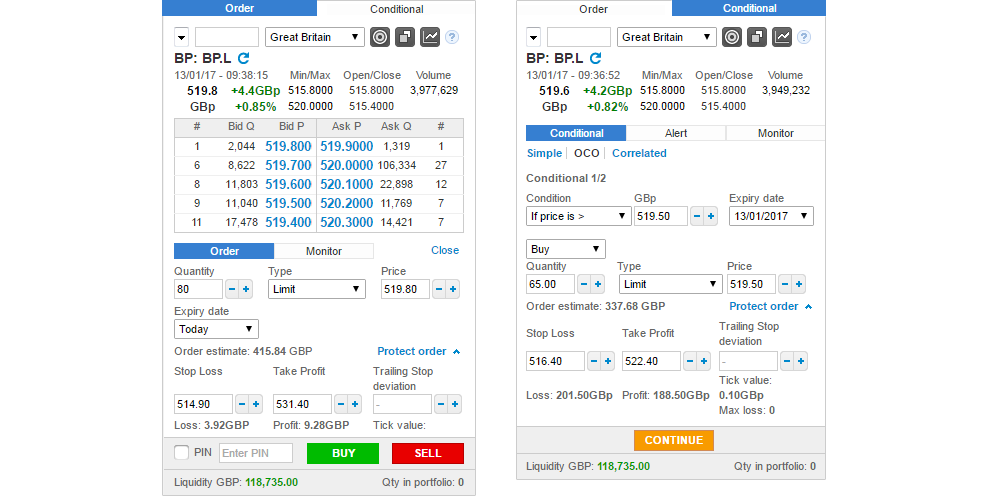Choose OCO conditional type
The width and height of the screenshot is (988, 500).
pyautogui.click(x=587, y=153)
